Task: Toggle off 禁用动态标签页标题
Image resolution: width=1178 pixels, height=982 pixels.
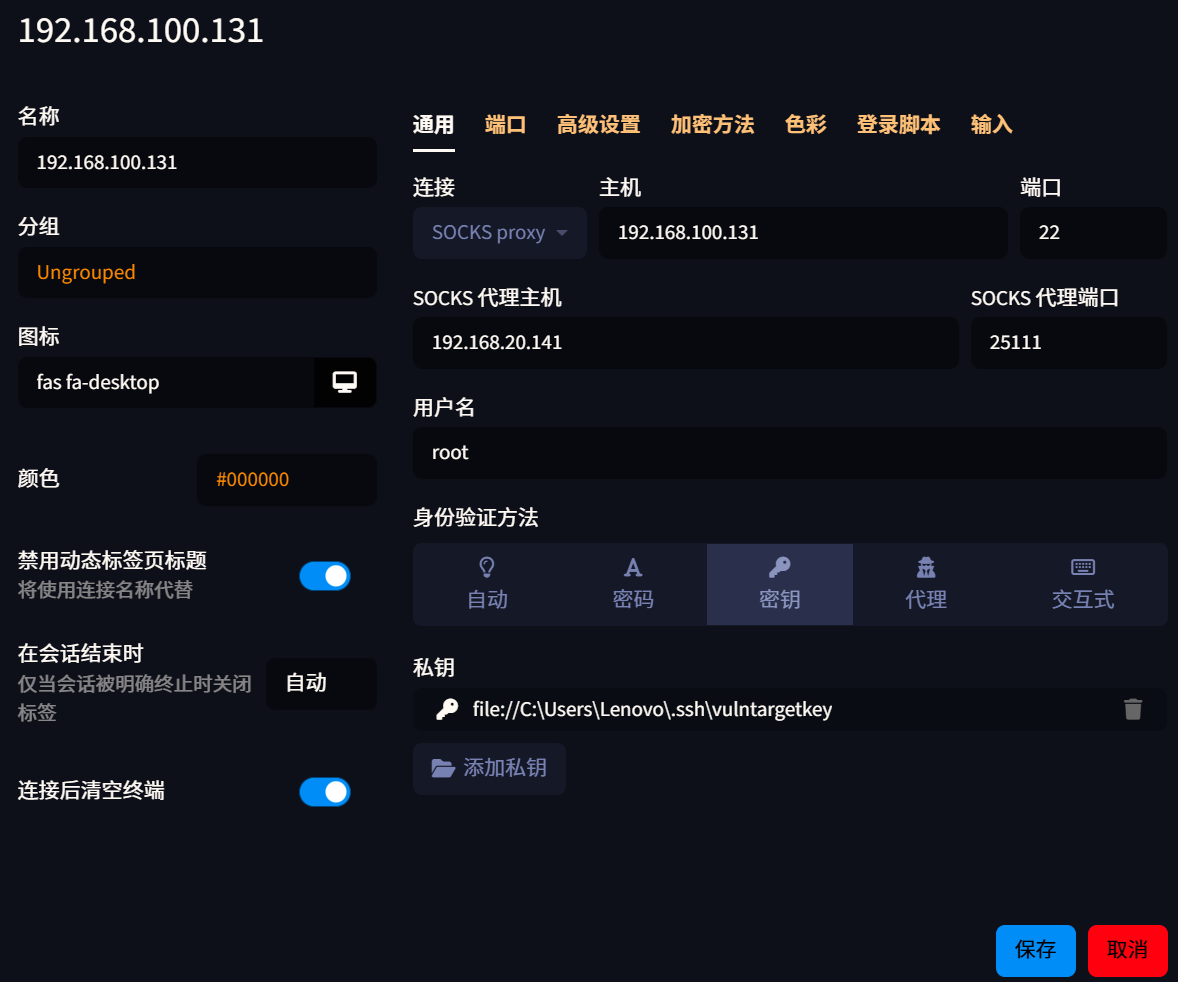Action: coord(324,576)
